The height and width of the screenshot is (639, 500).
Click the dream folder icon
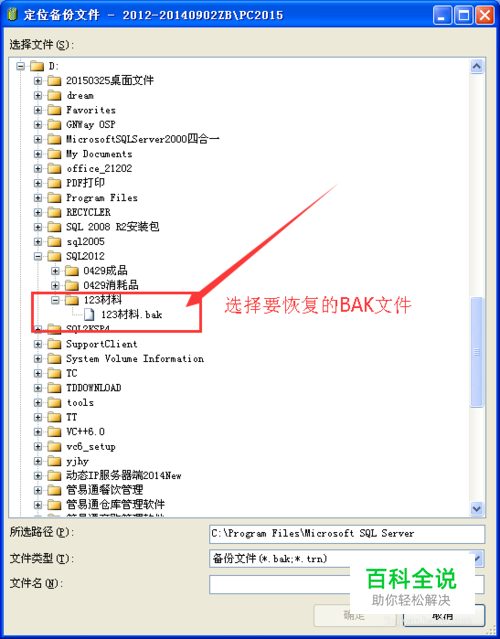click(x=54, y=95)
